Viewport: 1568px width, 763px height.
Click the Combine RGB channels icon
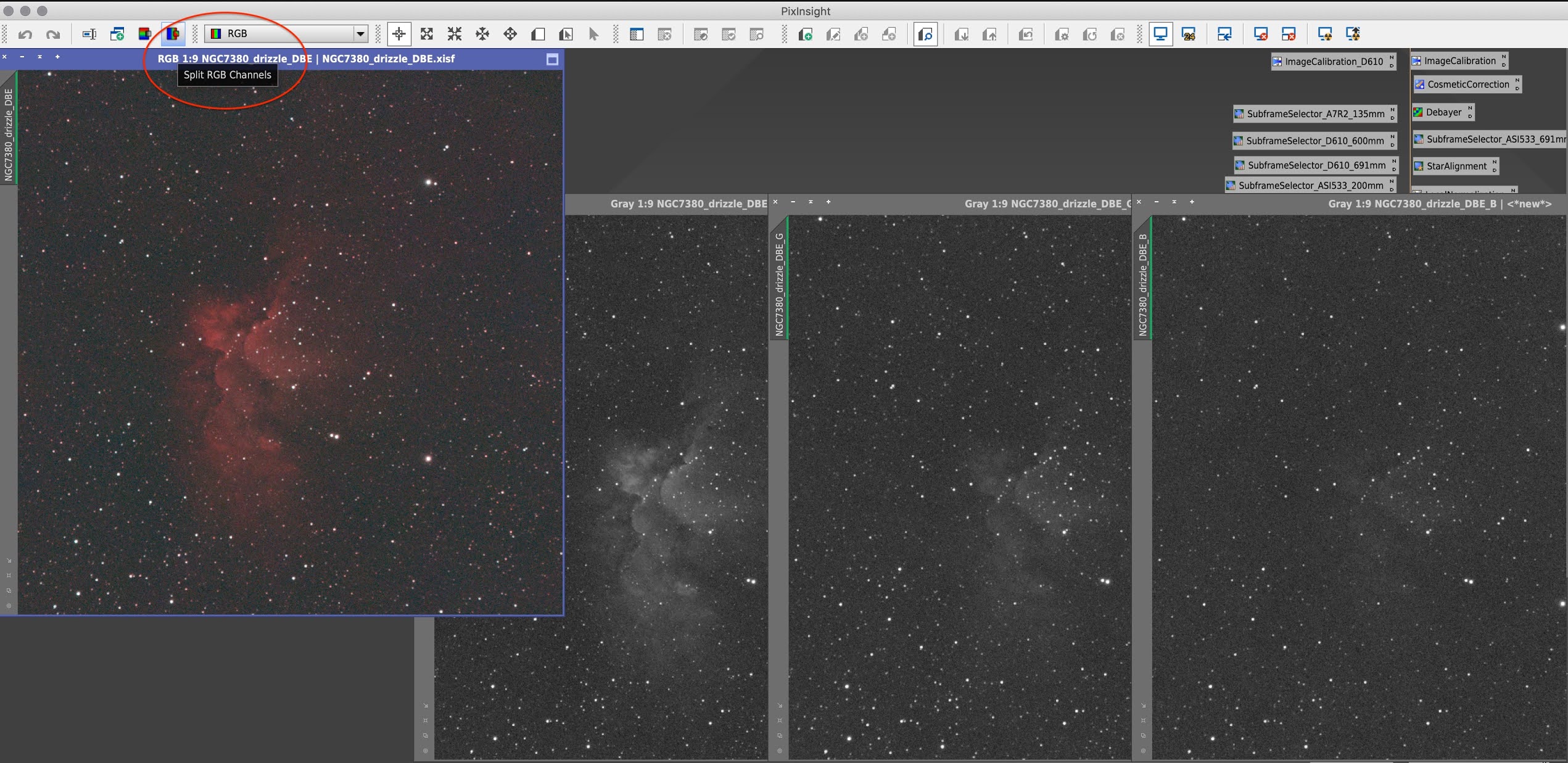[145, 34]
